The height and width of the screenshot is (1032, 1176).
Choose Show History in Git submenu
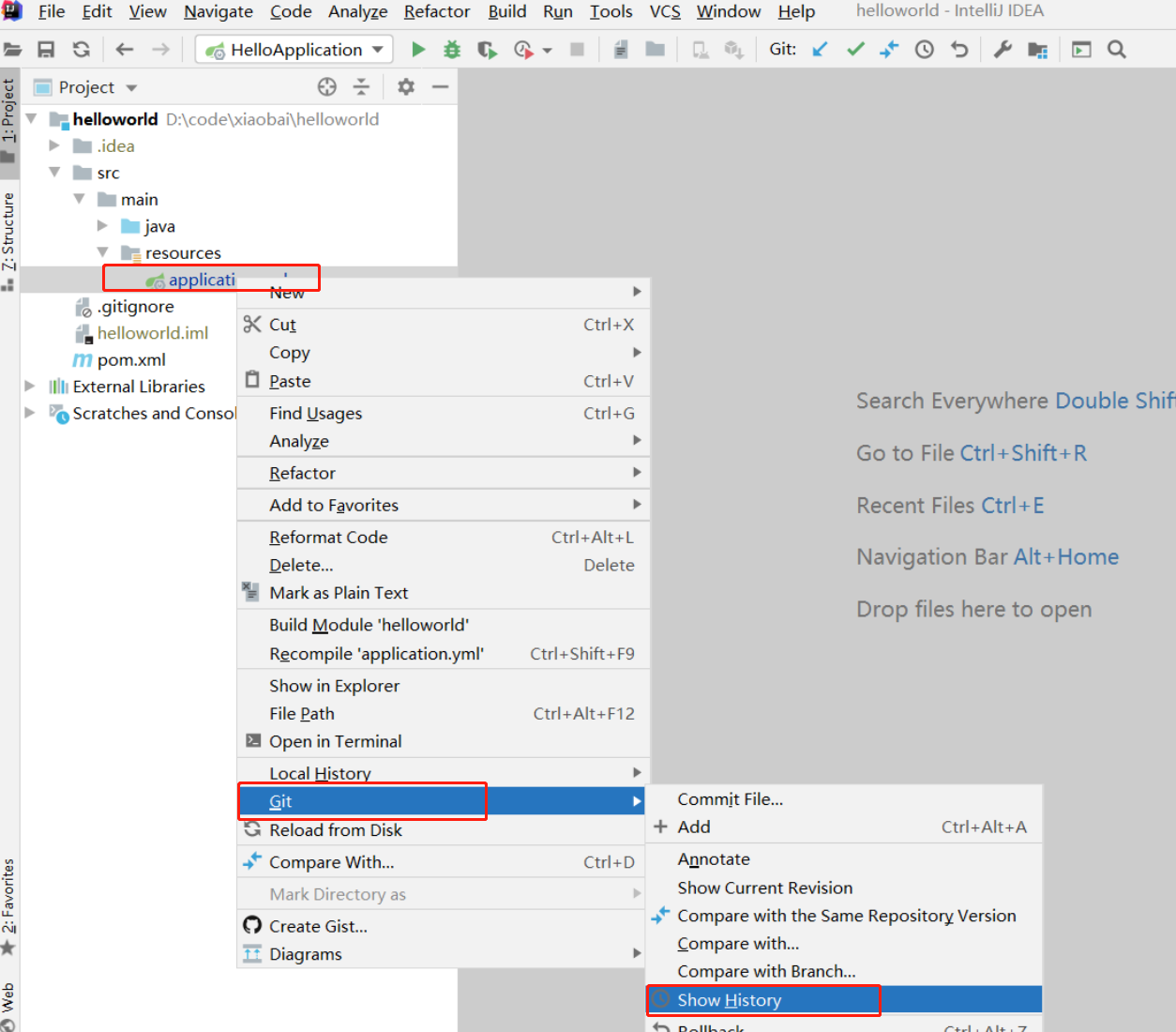(x=844, y=1000)
